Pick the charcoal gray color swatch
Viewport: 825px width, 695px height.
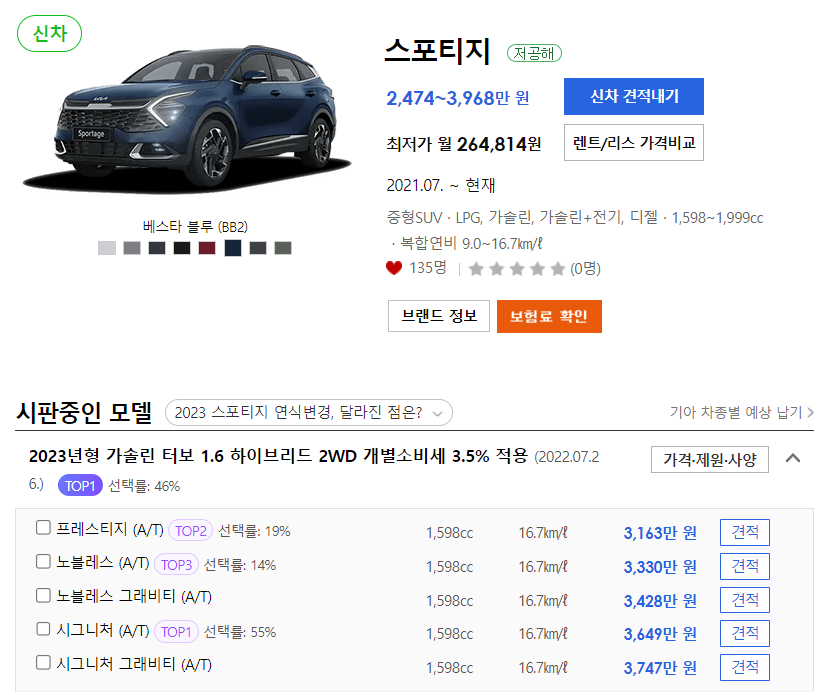pos(258,248)
